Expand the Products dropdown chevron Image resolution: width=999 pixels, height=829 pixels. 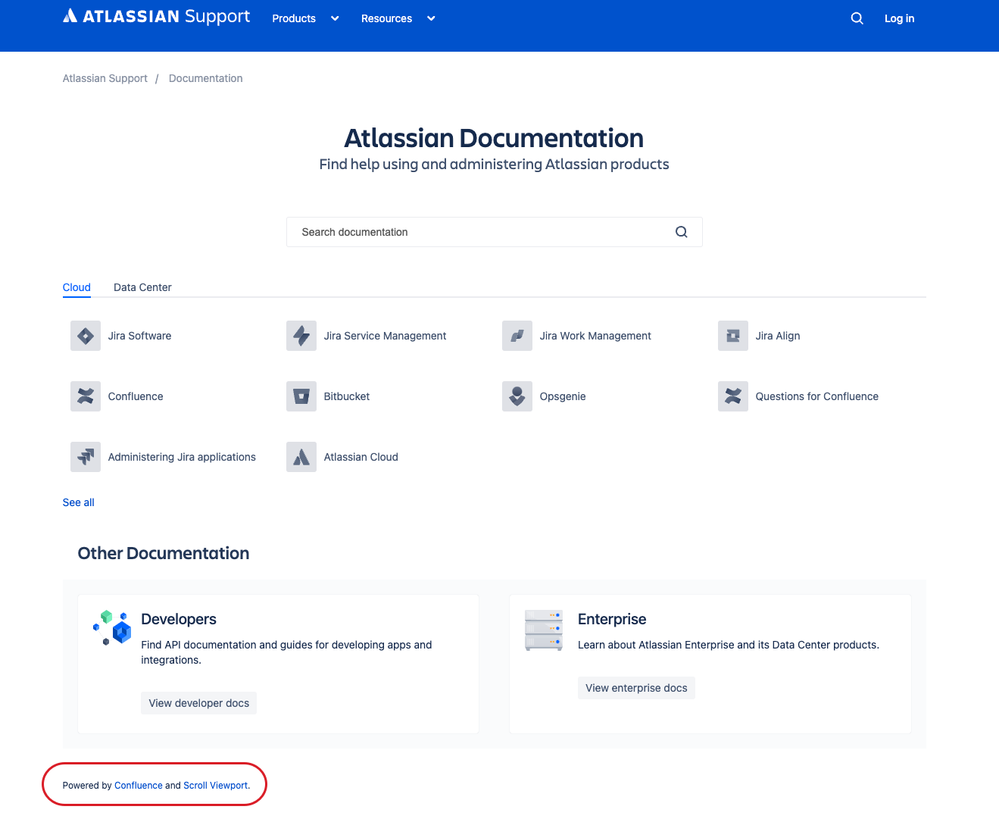click(x=334, y=18)
